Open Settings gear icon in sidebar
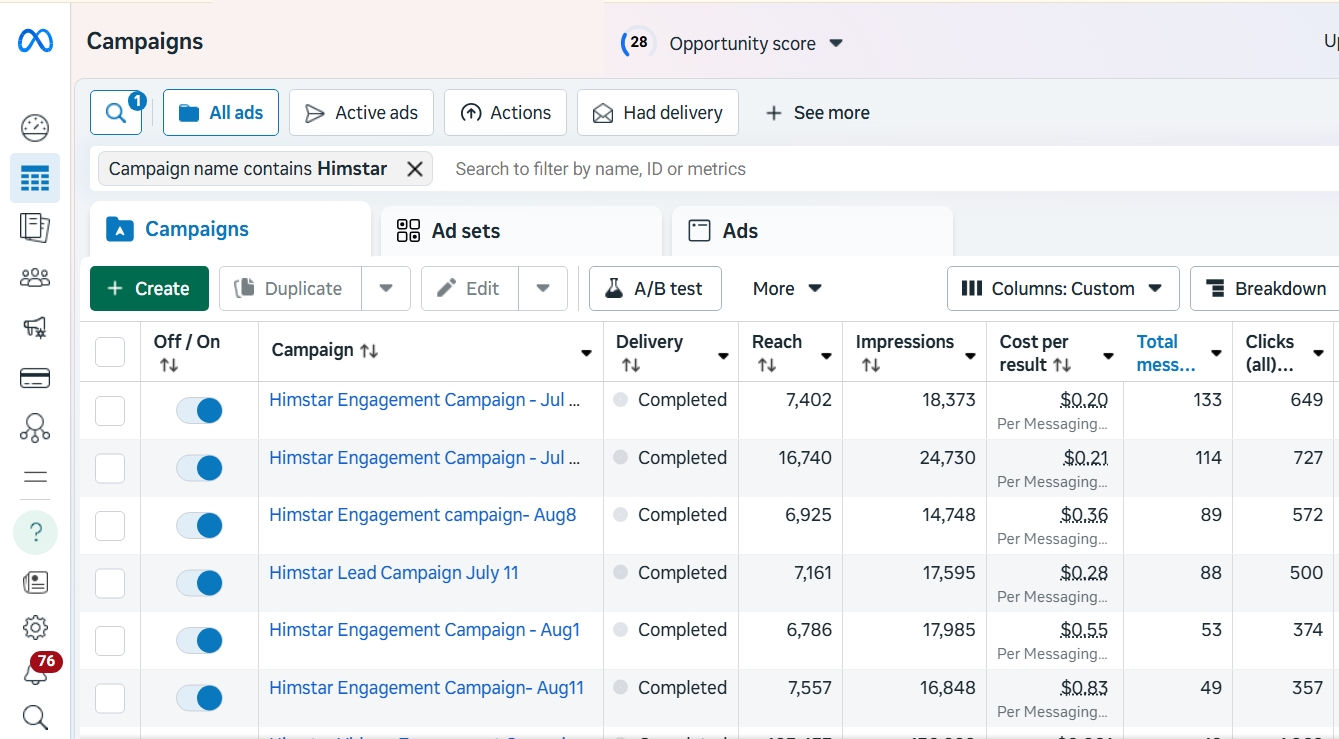Screen dimensions: 1339x739 tap(35, 627)
